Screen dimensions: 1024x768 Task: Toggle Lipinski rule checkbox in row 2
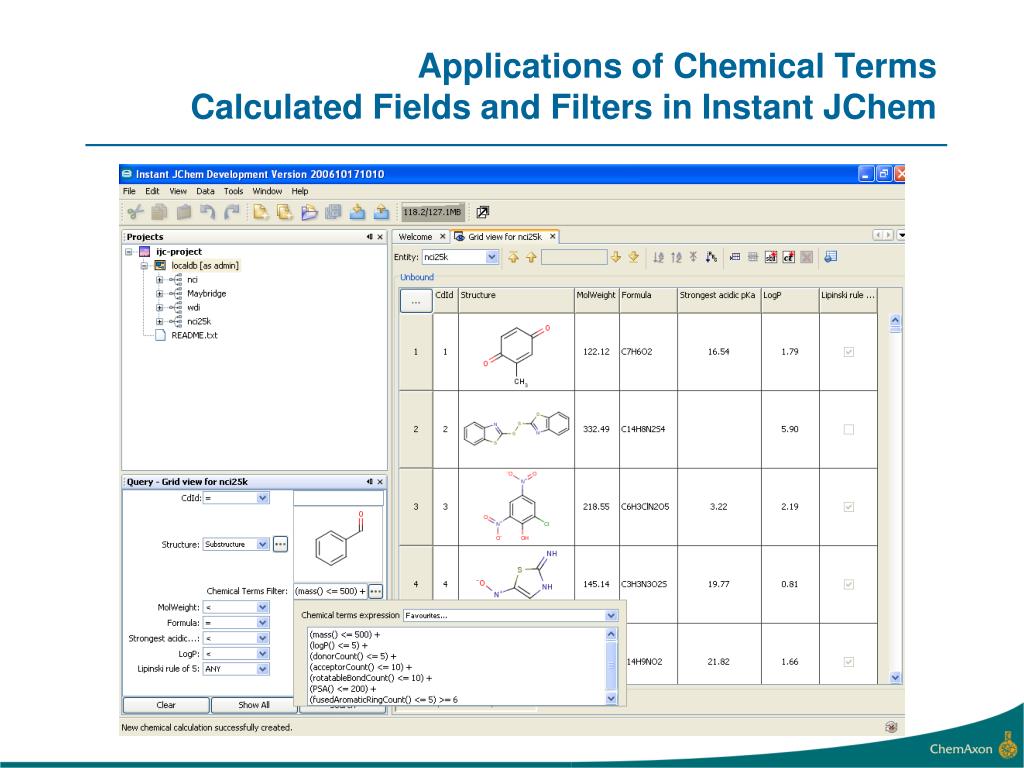click(x=849, y=430)
